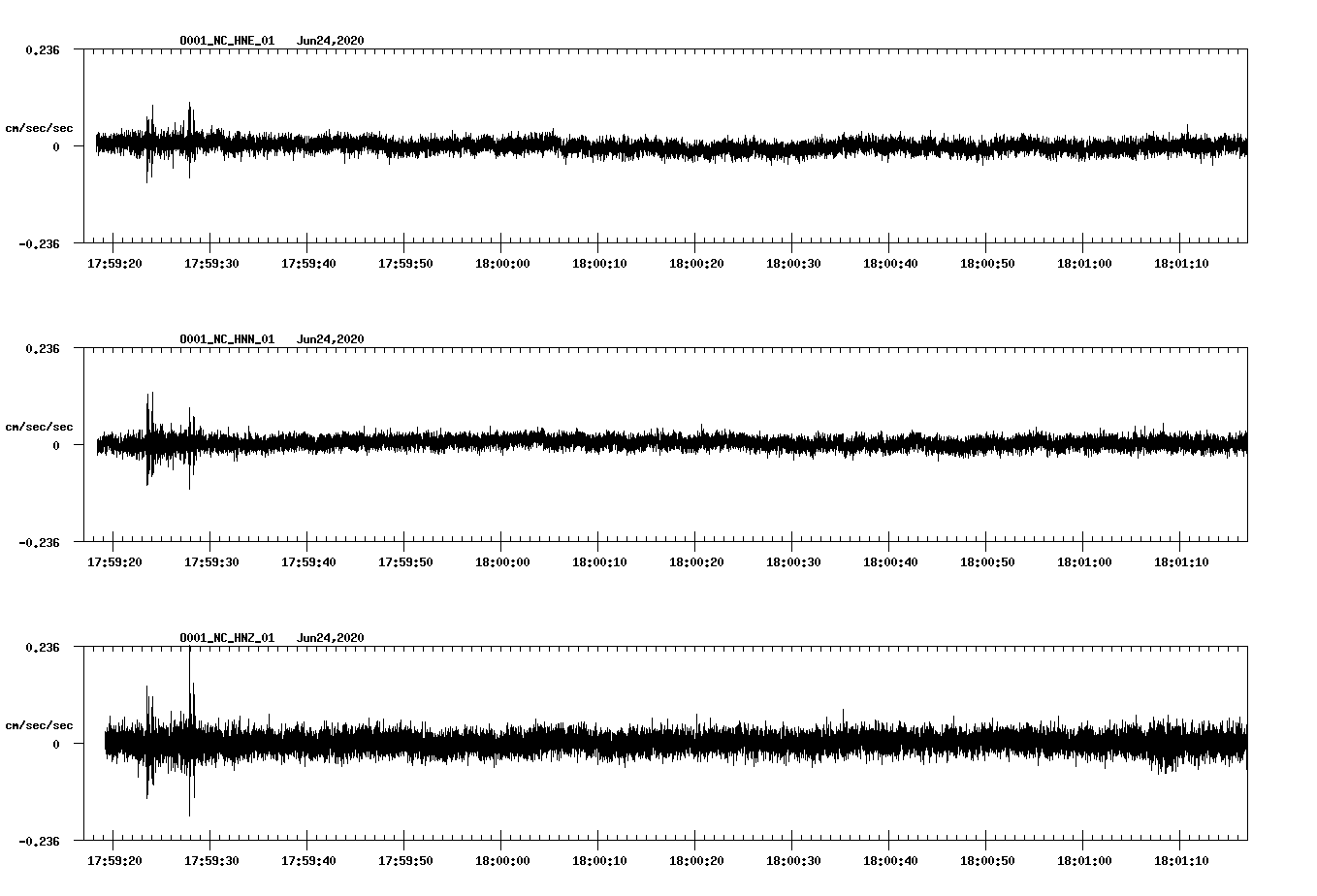Click the 17:59:30 time label under HNE

pos(211,263)
